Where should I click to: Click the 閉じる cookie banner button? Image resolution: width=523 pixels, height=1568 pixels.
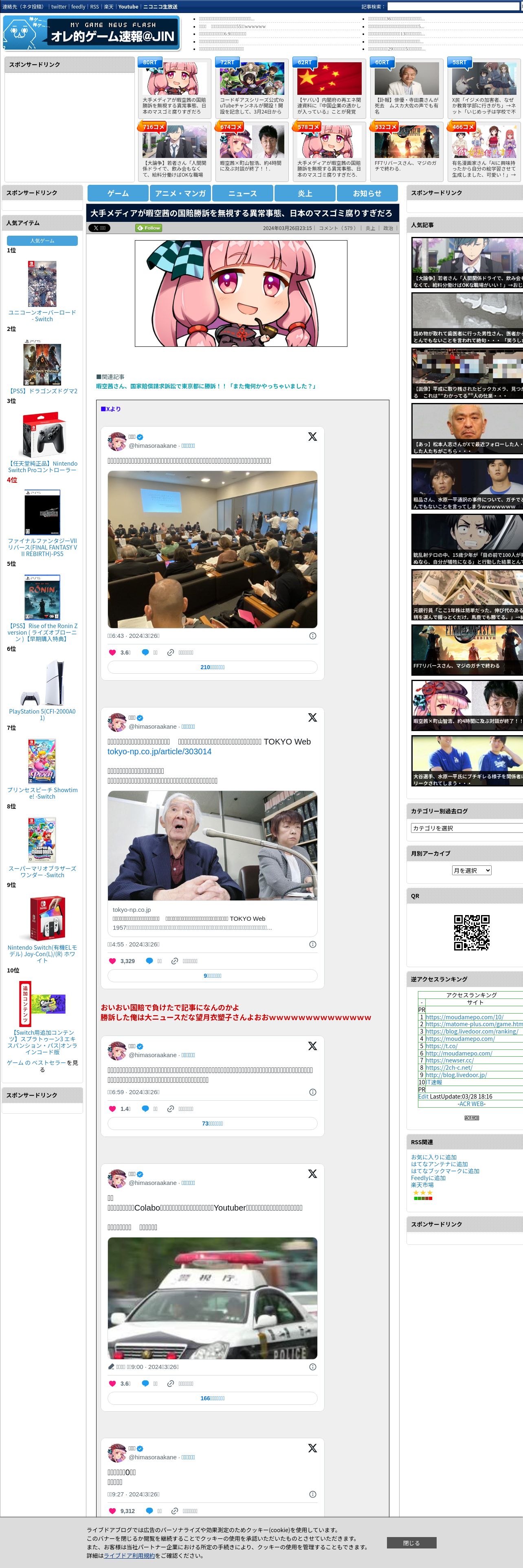pyautogui.click(x=411, y=1542)
